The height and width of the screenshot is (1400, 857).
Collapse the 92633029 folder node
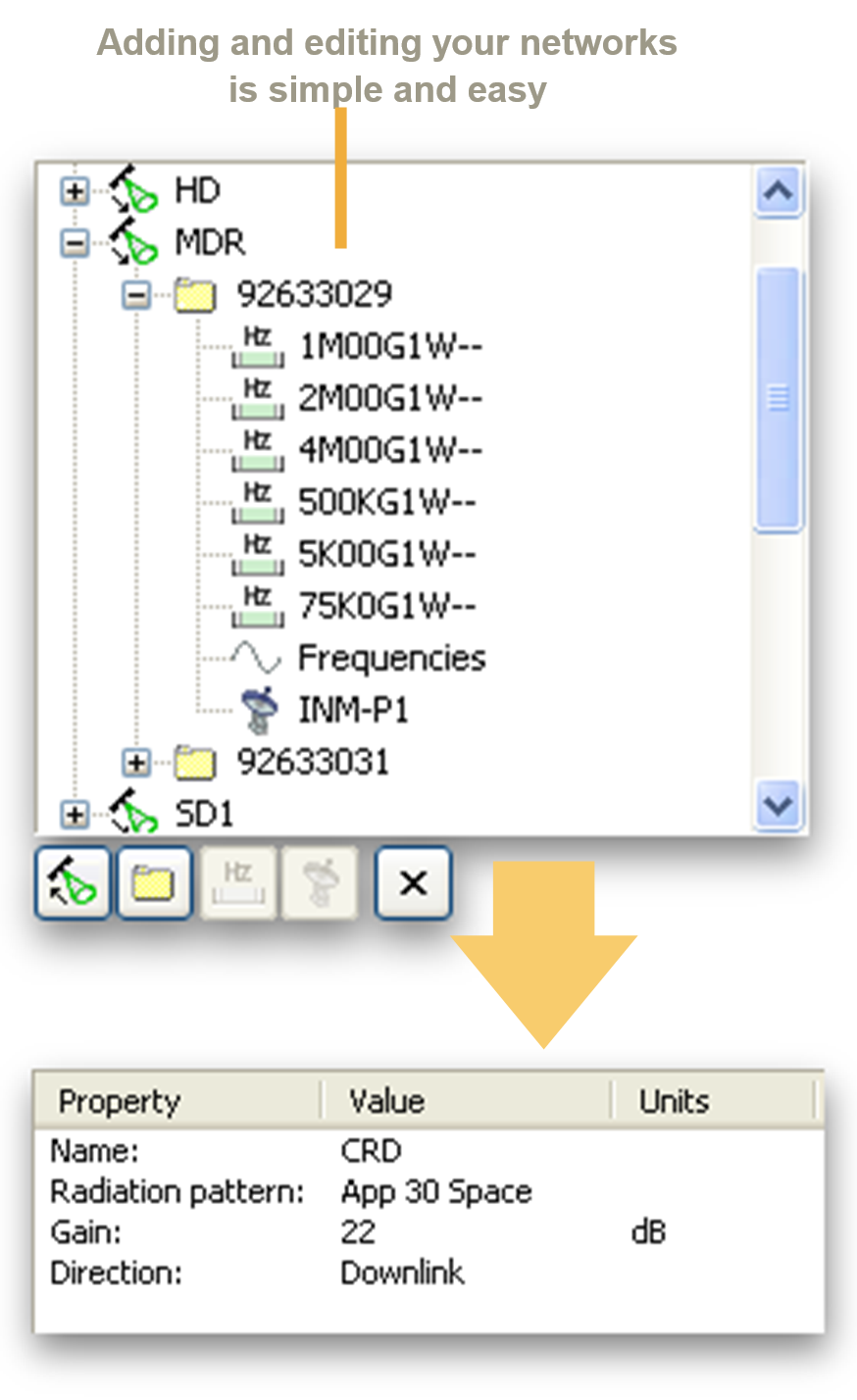[x=137, y=294]
